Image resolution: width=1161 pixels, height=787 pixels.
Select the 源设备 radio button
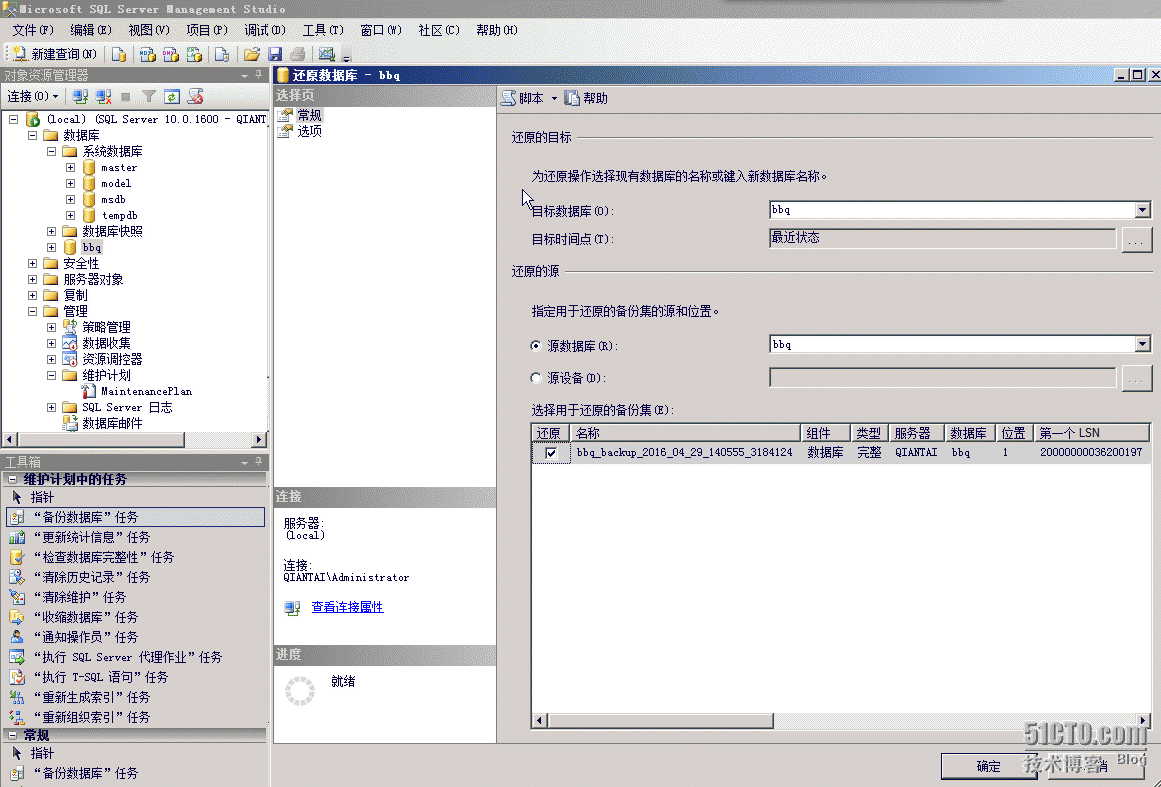(x=536, y=378)
